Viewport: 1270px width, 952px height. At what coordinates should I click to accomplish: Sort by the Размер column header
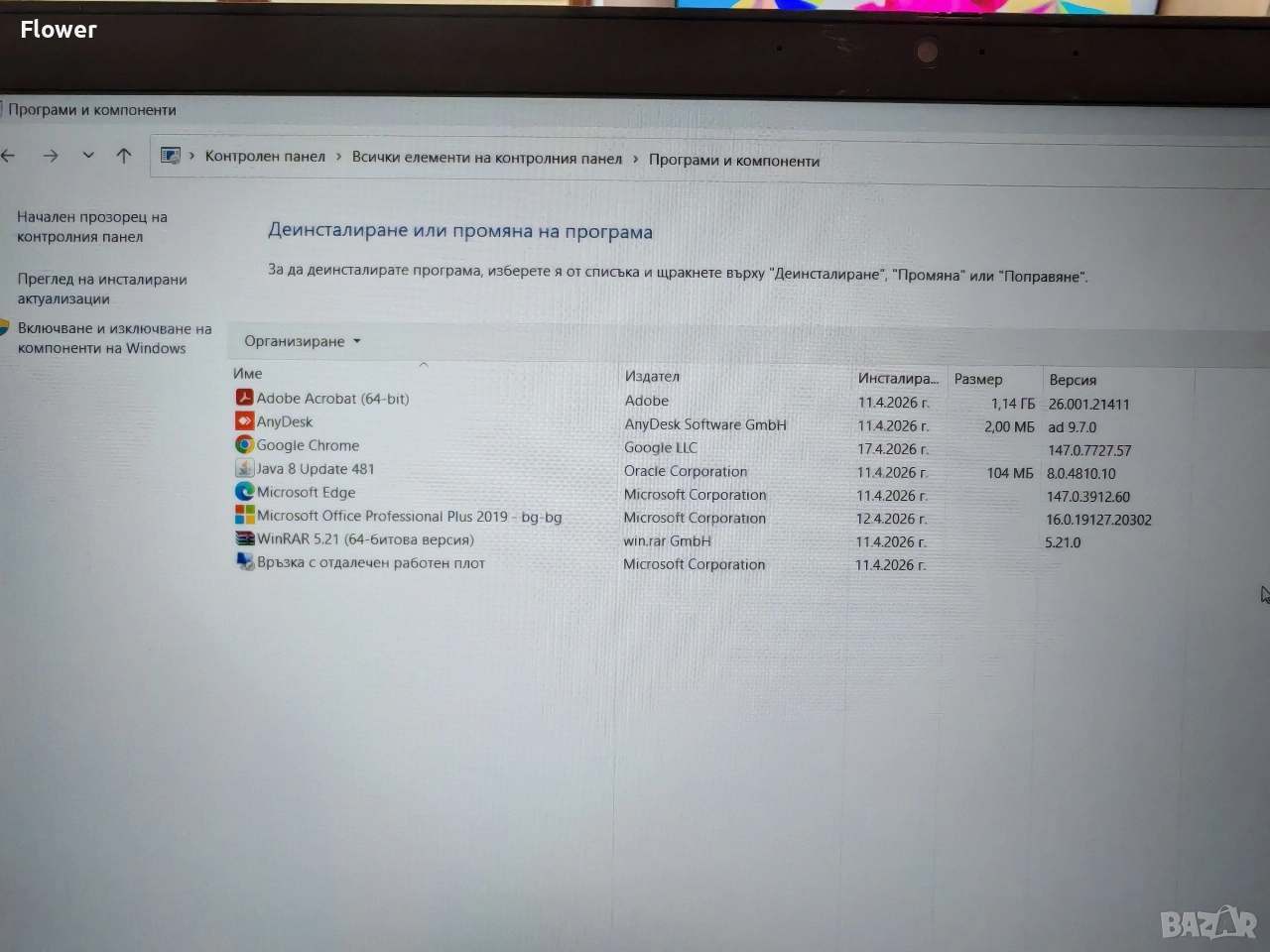pyautogui.click(x=978, y=380)
